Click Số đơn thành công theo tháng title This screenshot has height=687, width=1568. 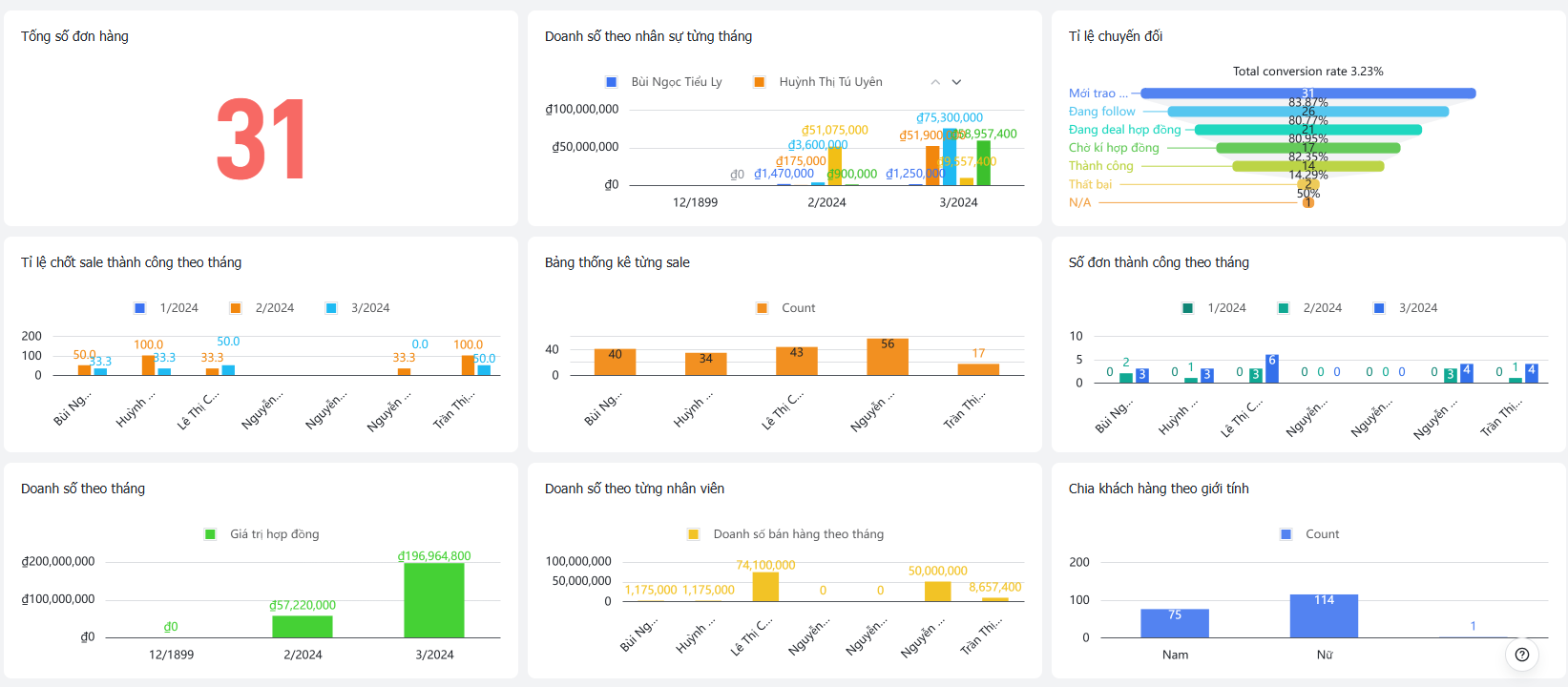coord(1159,262)
